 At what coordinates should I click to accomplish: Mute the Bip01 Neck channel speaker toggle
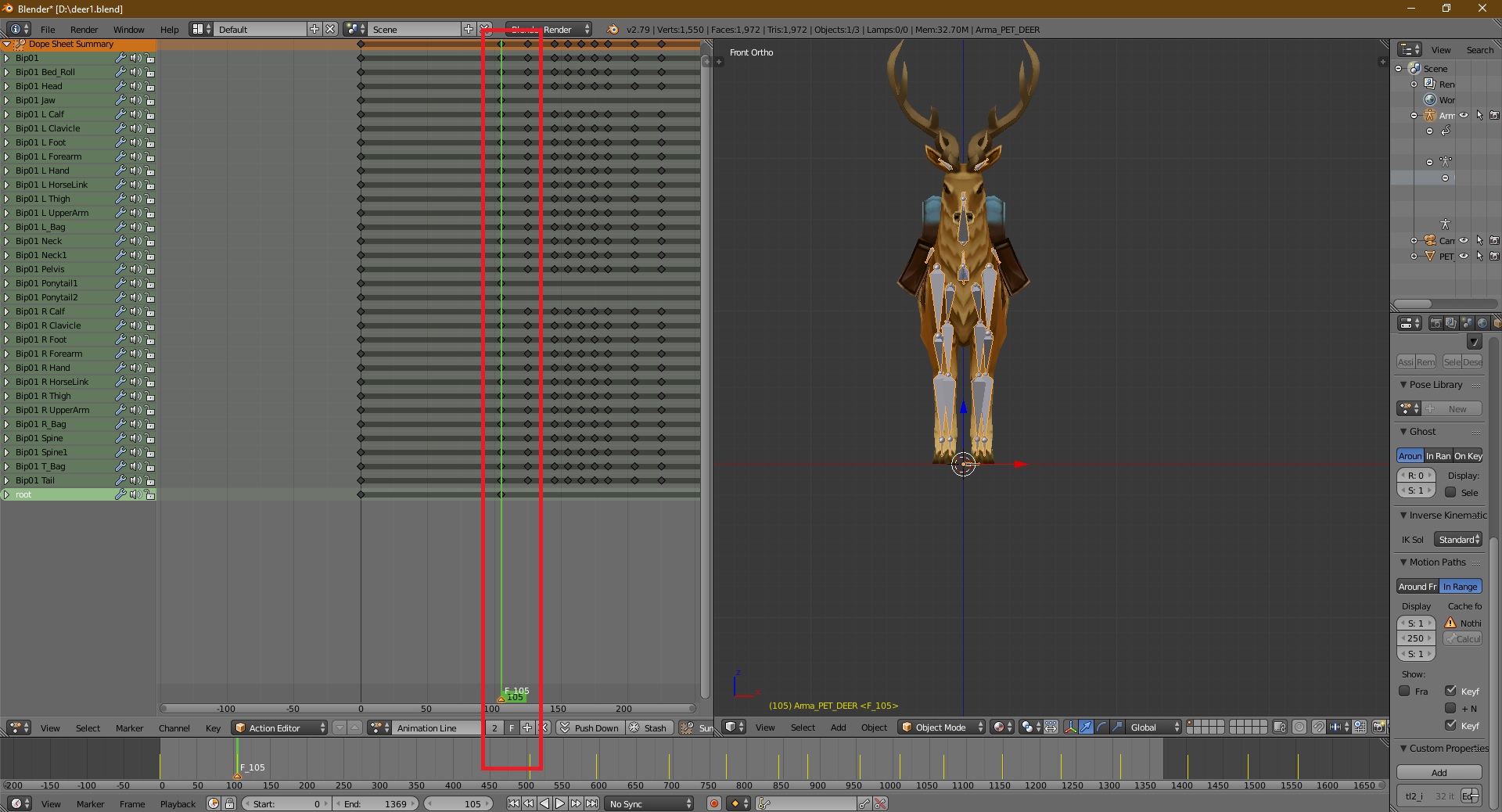pyautogui.click(x=135, y=241)
